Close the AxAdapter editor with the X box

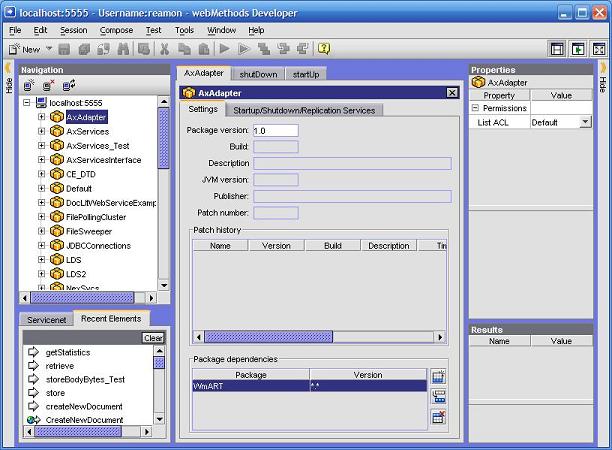pyautogui.click(x=452, y=93)
